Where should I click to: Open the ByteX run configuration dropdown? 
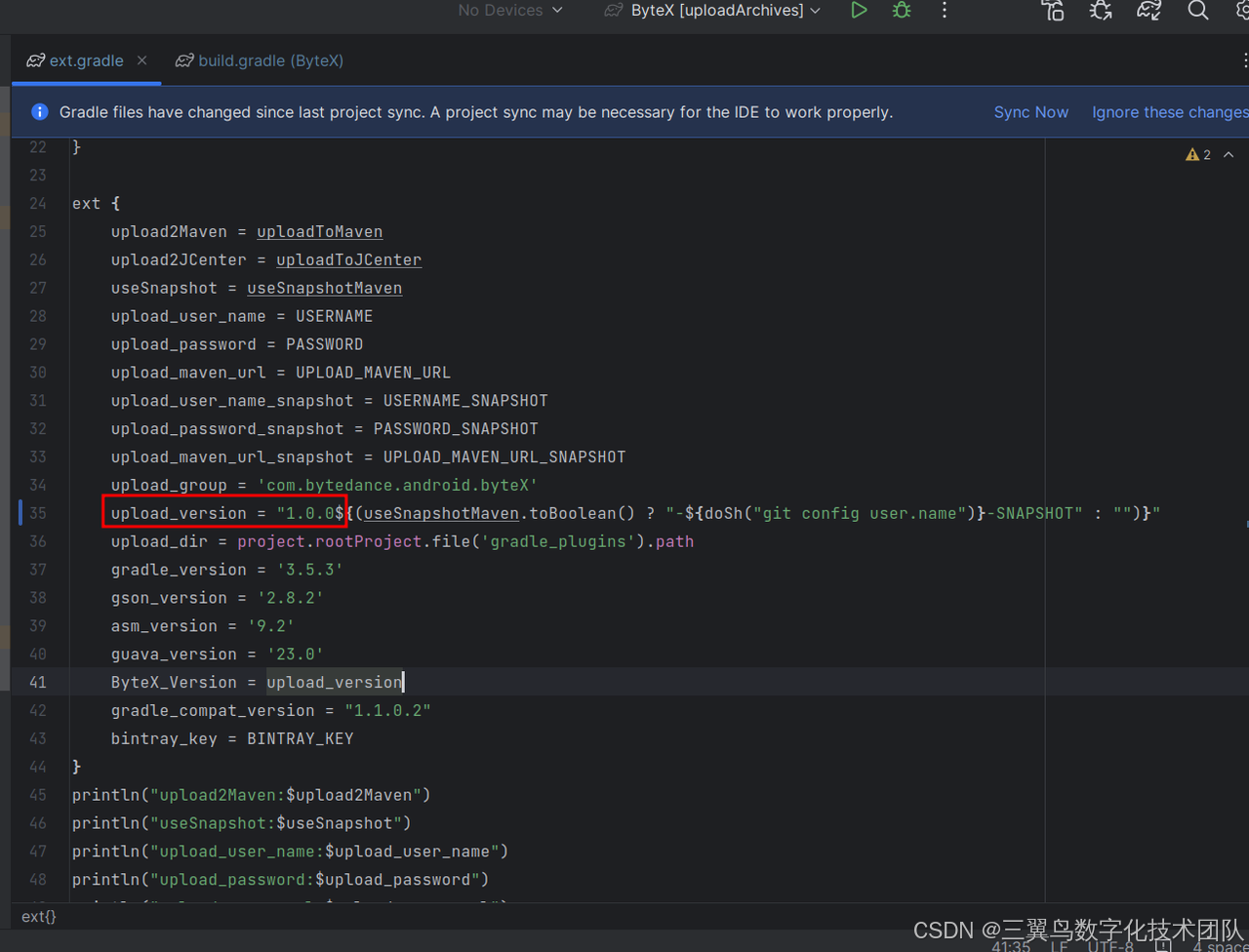click(x=710, y=11)
